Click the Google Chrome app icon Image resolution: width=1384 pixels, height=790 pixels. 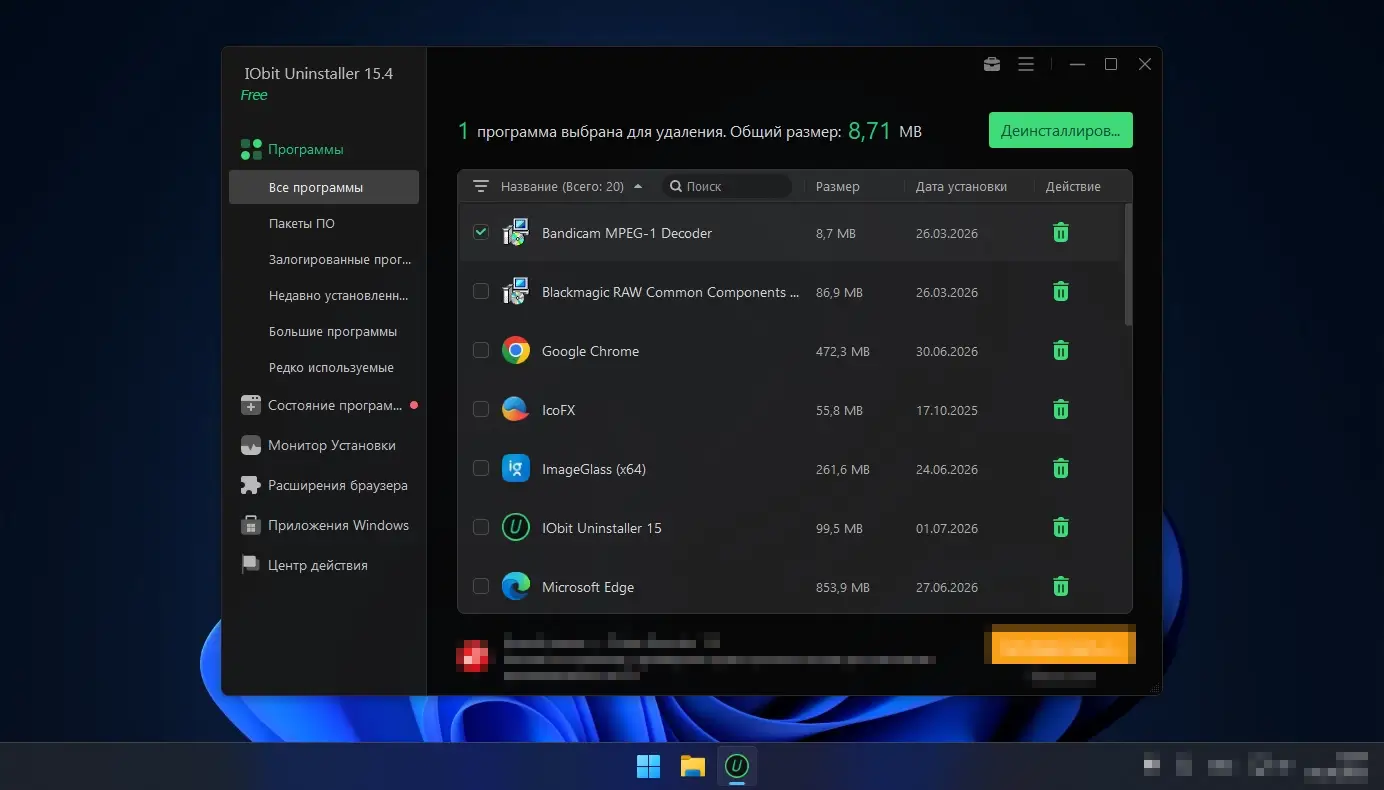click(x=515, y=351)
